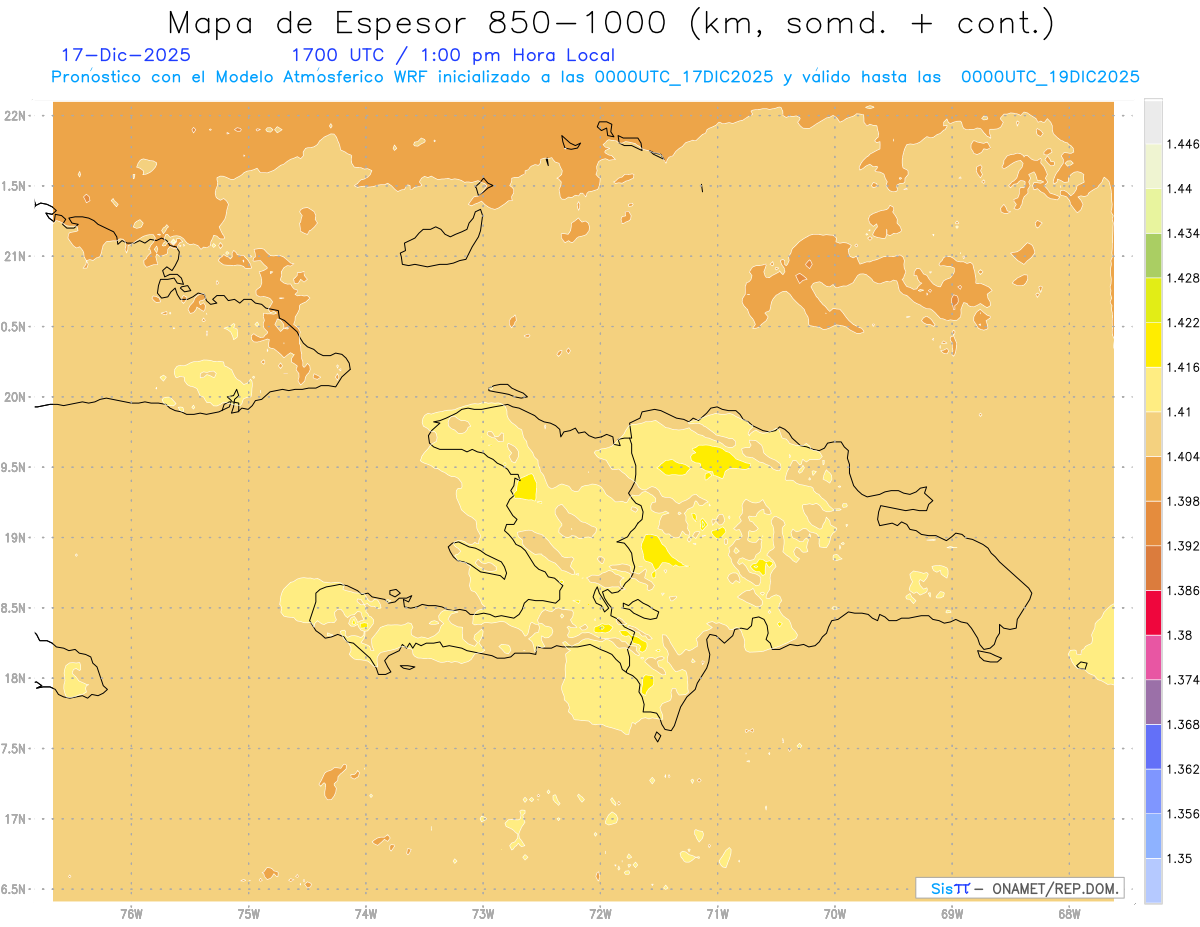Viewport: 1200px width, 927px height.
Task: Click the 73W longitude label
Action: [x=483, y=914]
